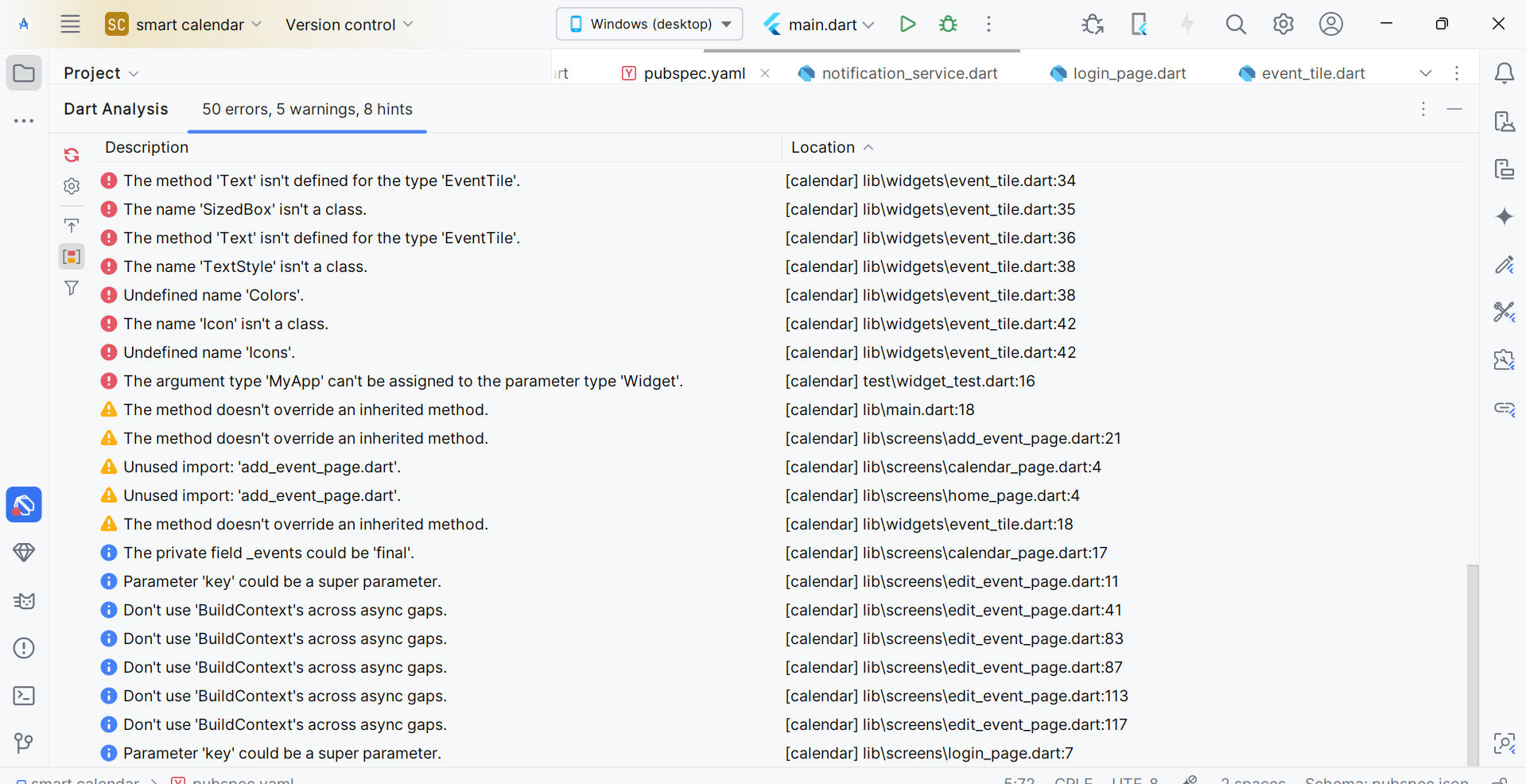Click the vertical scrollbar of the analysis list
The width and height of the screenshot is (1526, 784).
1473,660
